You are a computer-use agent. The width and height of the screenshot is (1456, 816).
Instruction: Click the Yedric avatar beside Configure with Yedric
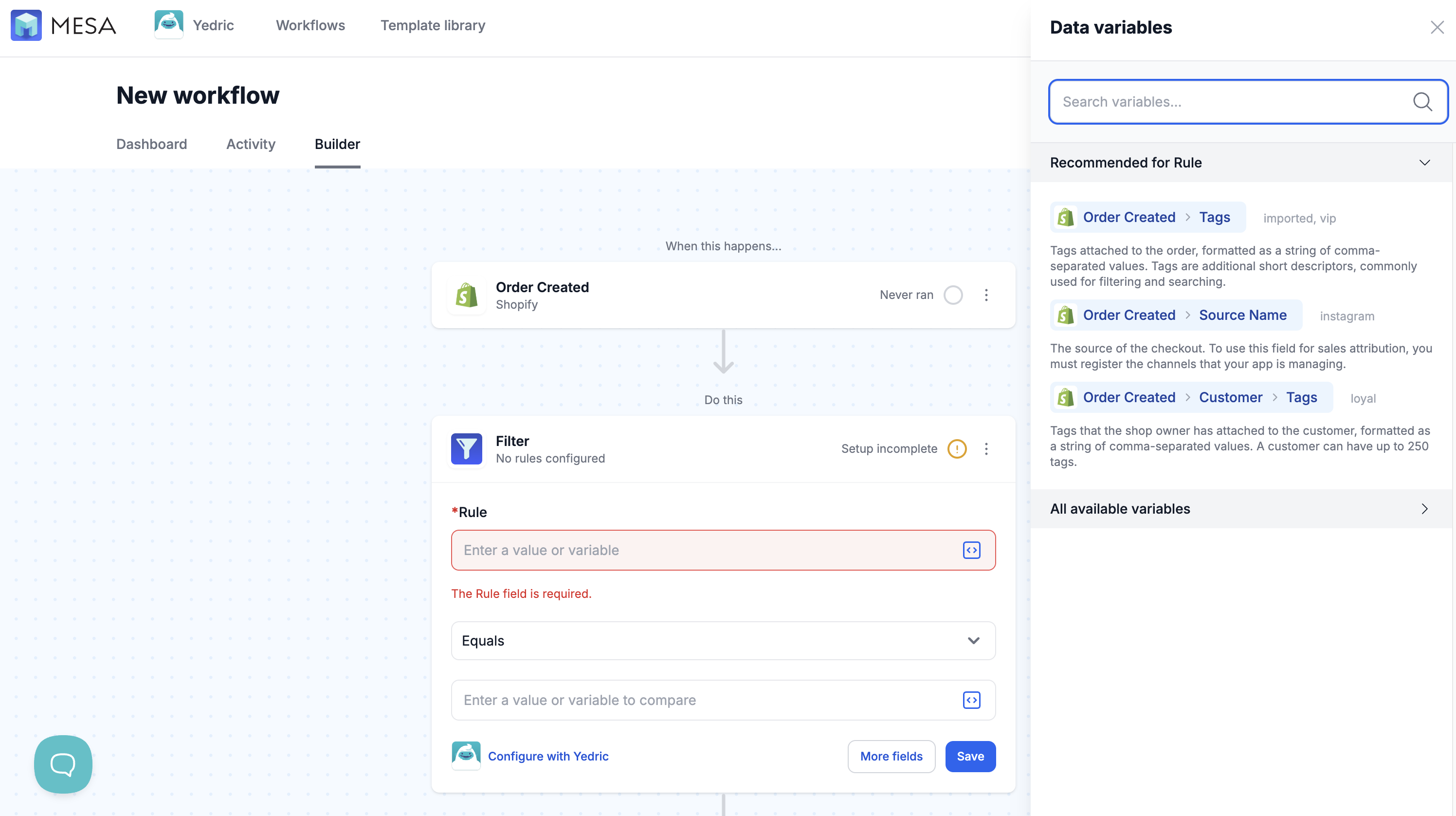(466, 756)
